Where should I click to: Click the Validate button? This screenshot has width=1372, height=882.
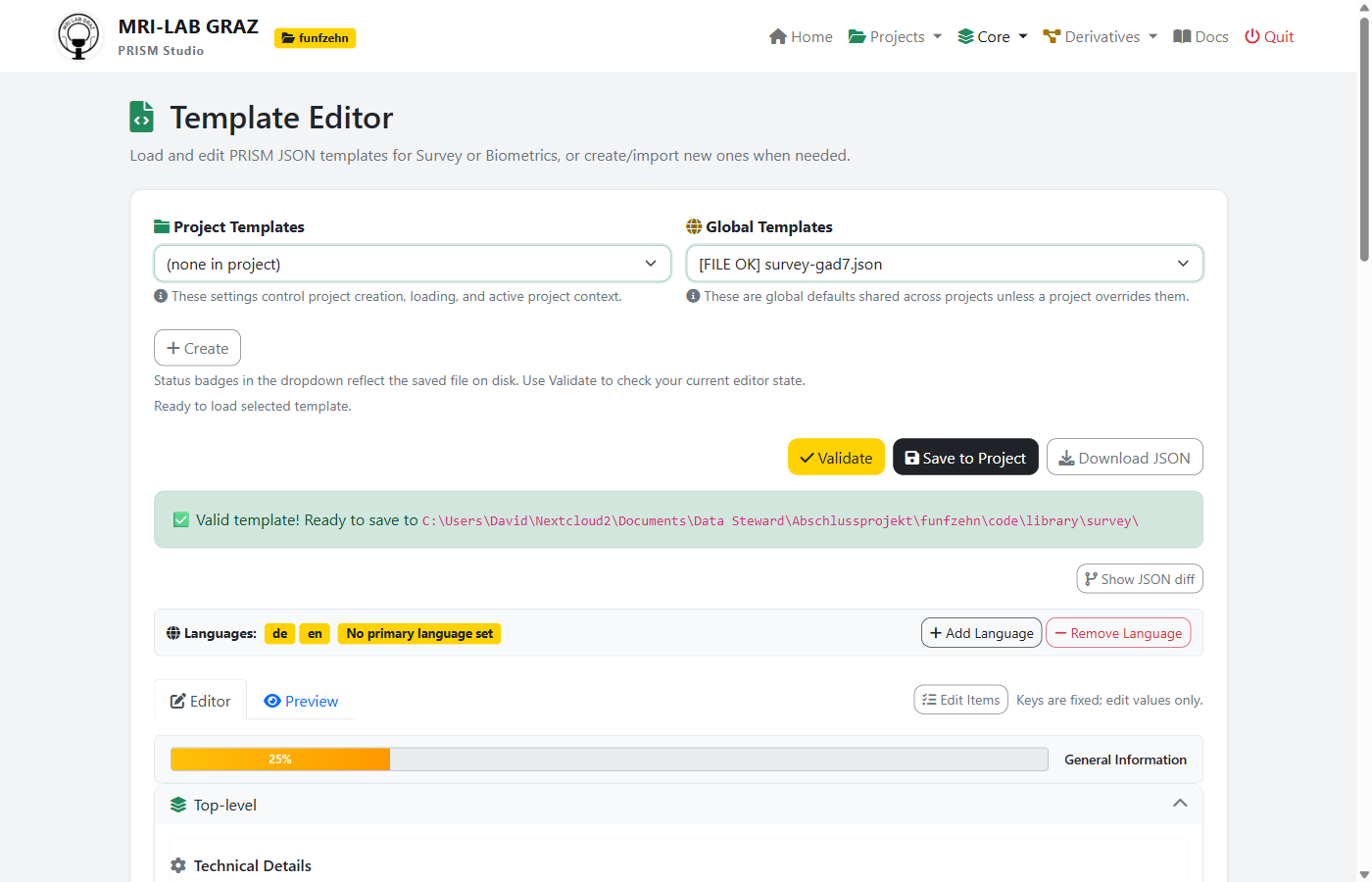click(836, 458)
